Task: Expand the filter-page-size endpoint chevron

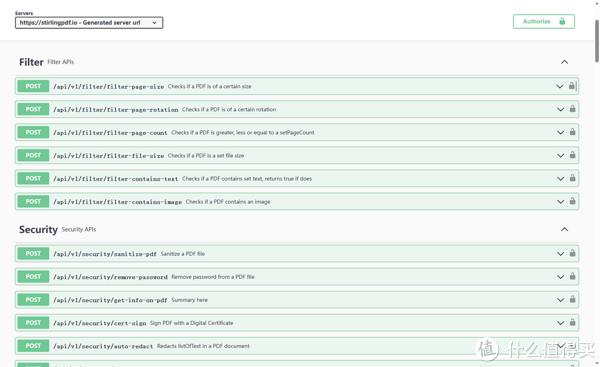Action: coord(560,86)
